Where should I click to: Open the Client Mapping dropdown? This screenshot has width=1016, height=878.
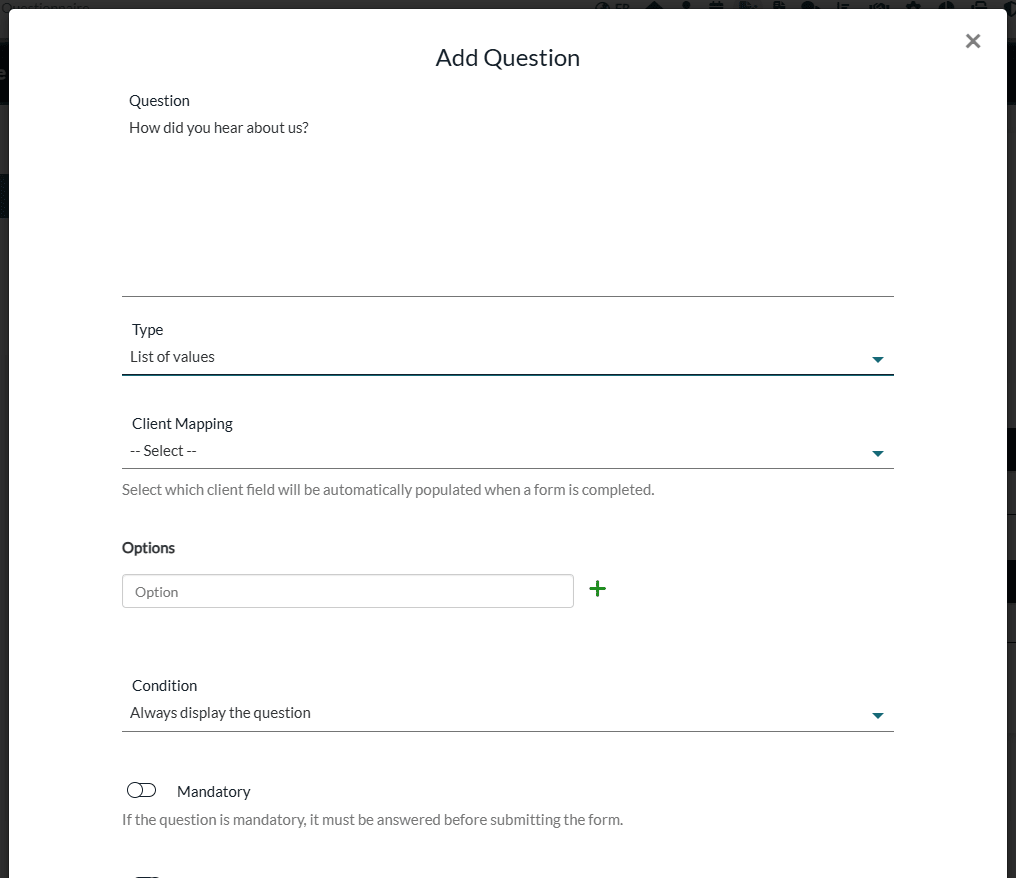(507, 452)
